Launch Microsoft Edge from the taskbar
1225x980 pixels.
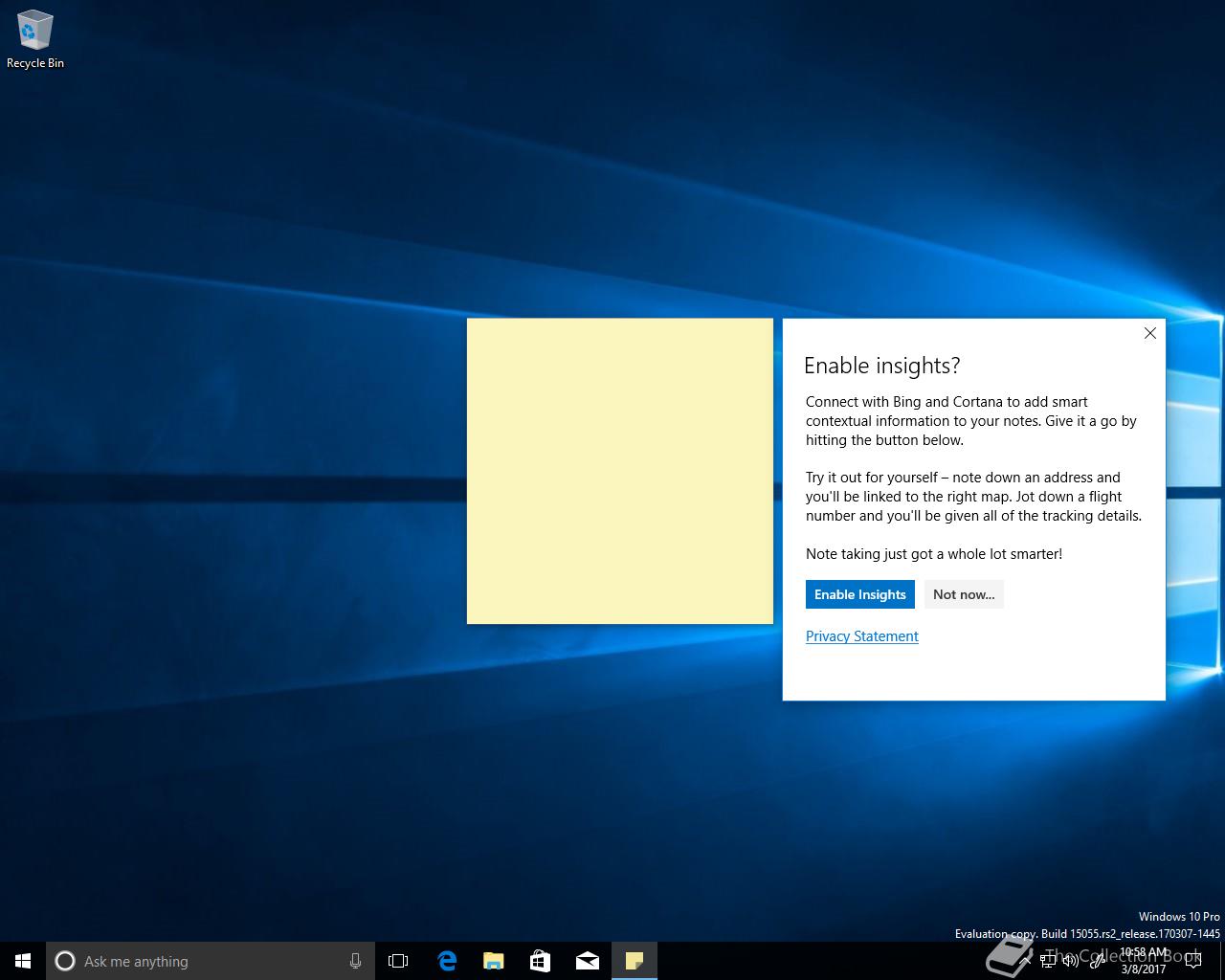click(x=446, y=961)
